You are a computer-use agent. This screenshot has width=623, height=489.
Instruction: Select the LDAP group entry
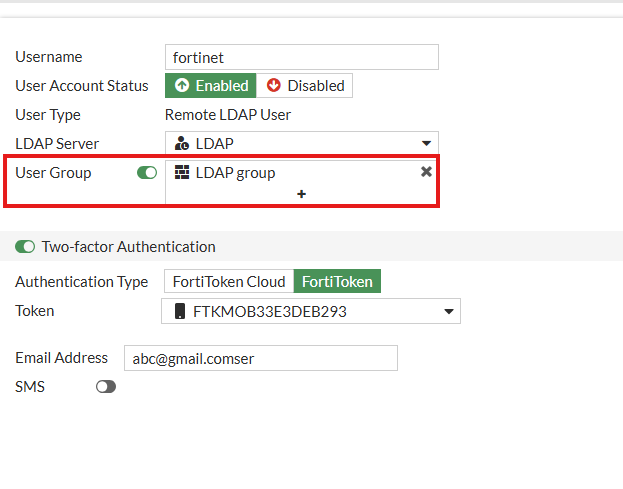click(236, 173)
